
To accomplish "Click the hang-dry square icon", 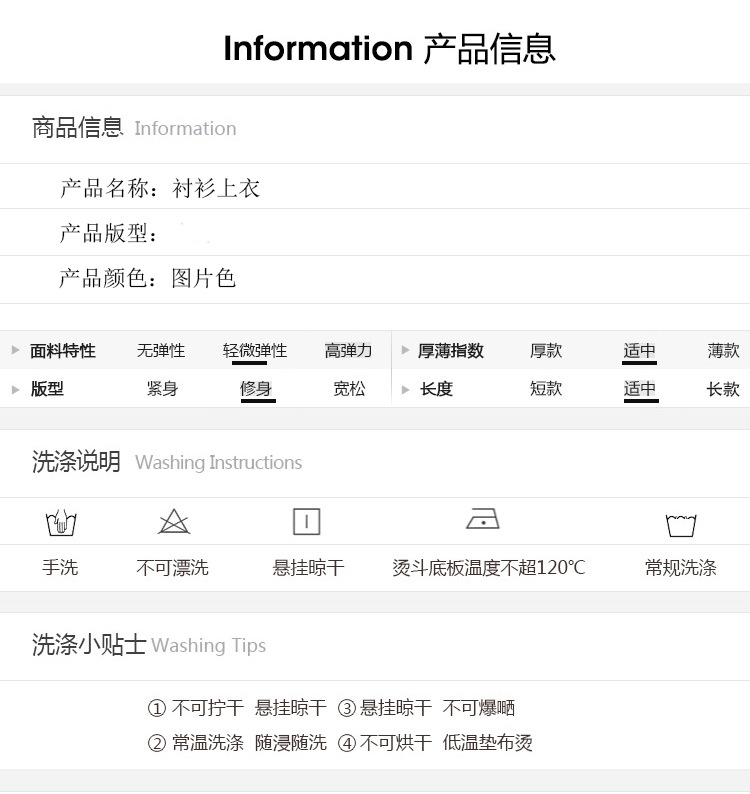I will pos(306,522).
